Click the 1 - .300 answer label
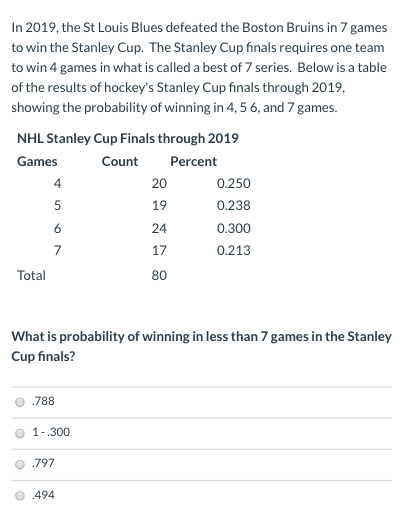The width and height of the screenshot is (403, 521). pyautogui.click(x=51, y=432)
